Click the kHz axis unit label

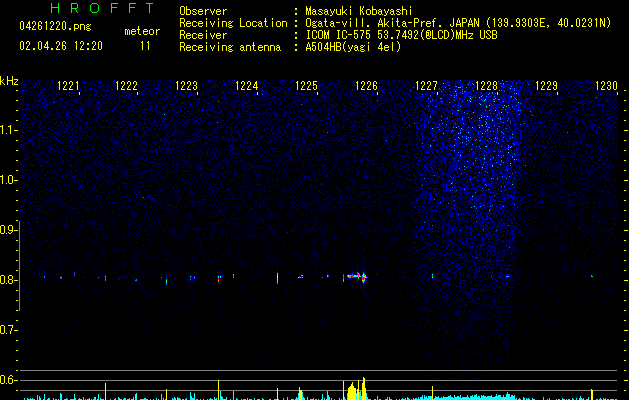pos(9,81)
